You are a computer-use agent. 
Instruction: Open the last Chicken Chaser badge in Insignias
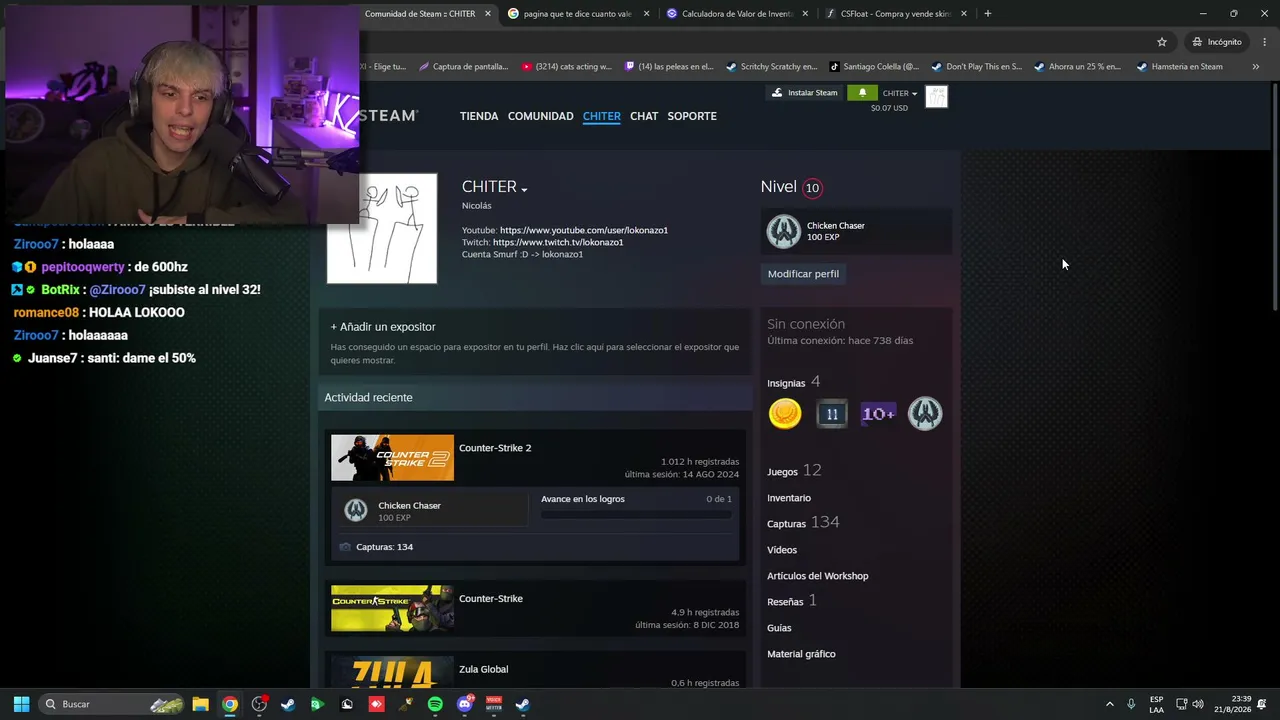925,413
